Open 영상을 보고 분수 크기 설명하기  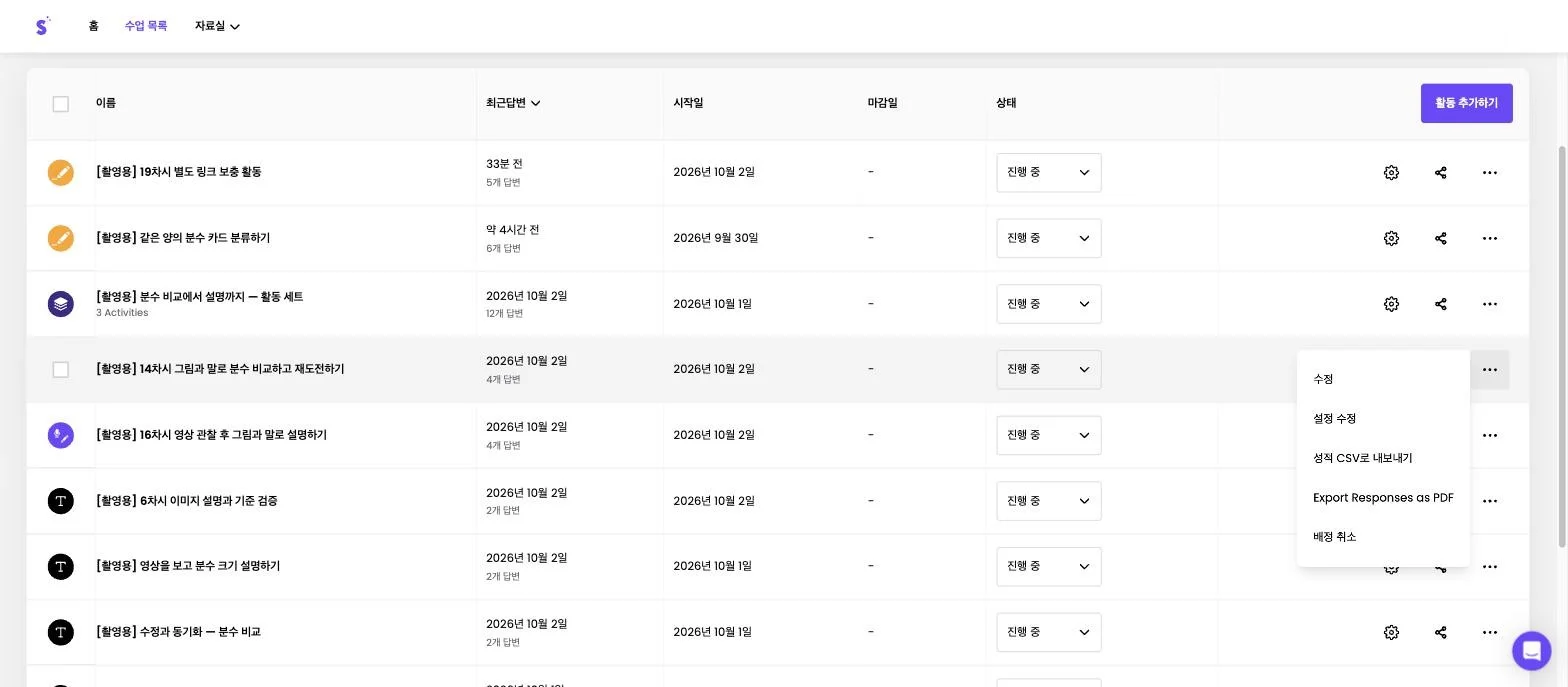point(188,566)
